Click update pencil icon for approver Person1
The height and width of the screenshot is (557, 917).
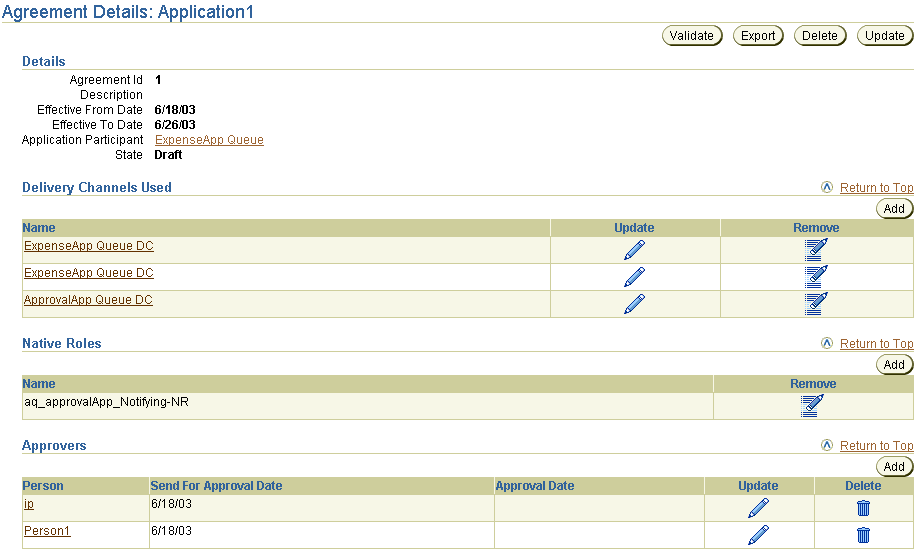point(758,535)
